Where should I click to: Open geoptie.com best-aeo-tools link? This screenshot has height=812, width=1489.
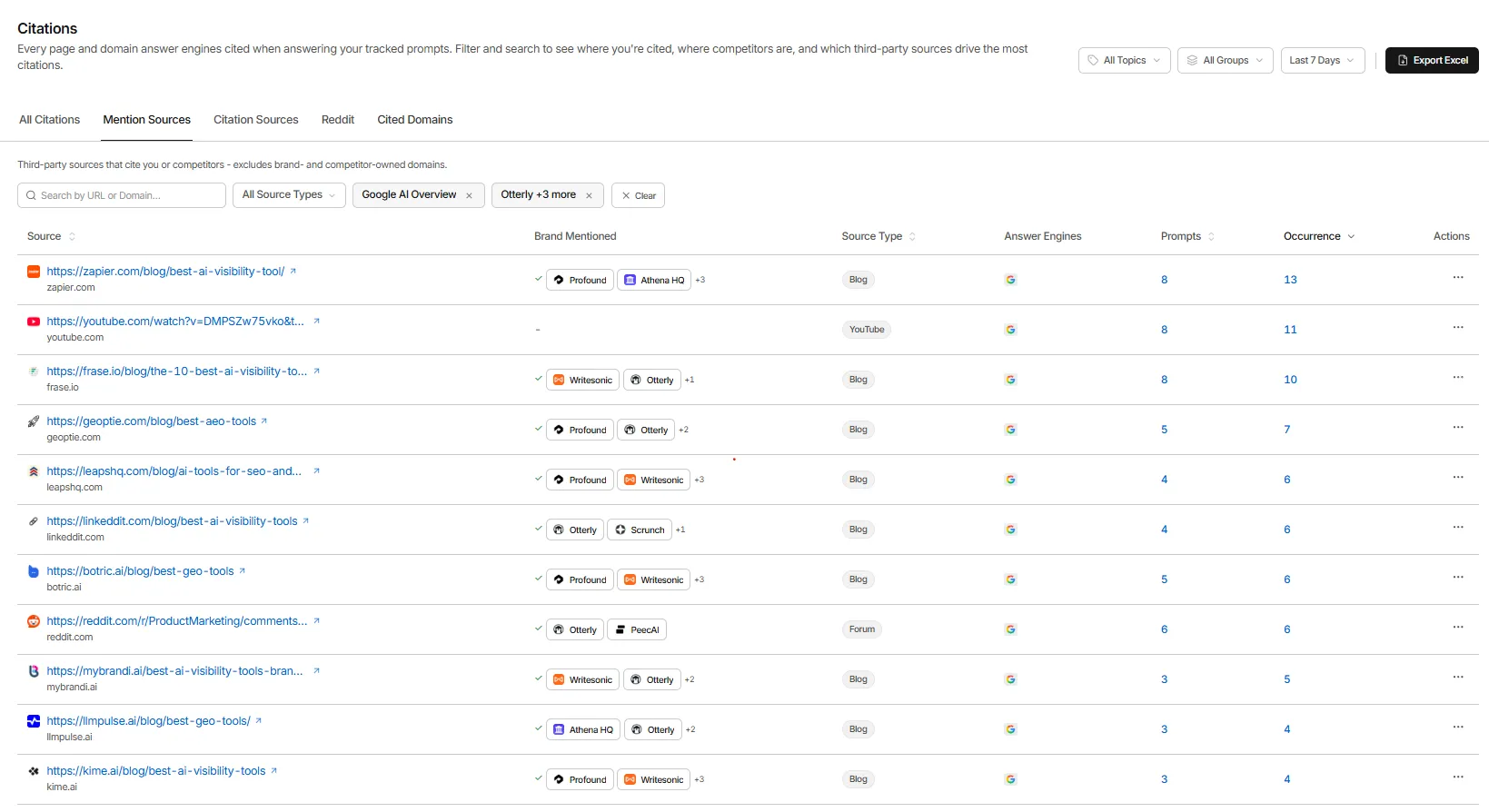(151, 421)
